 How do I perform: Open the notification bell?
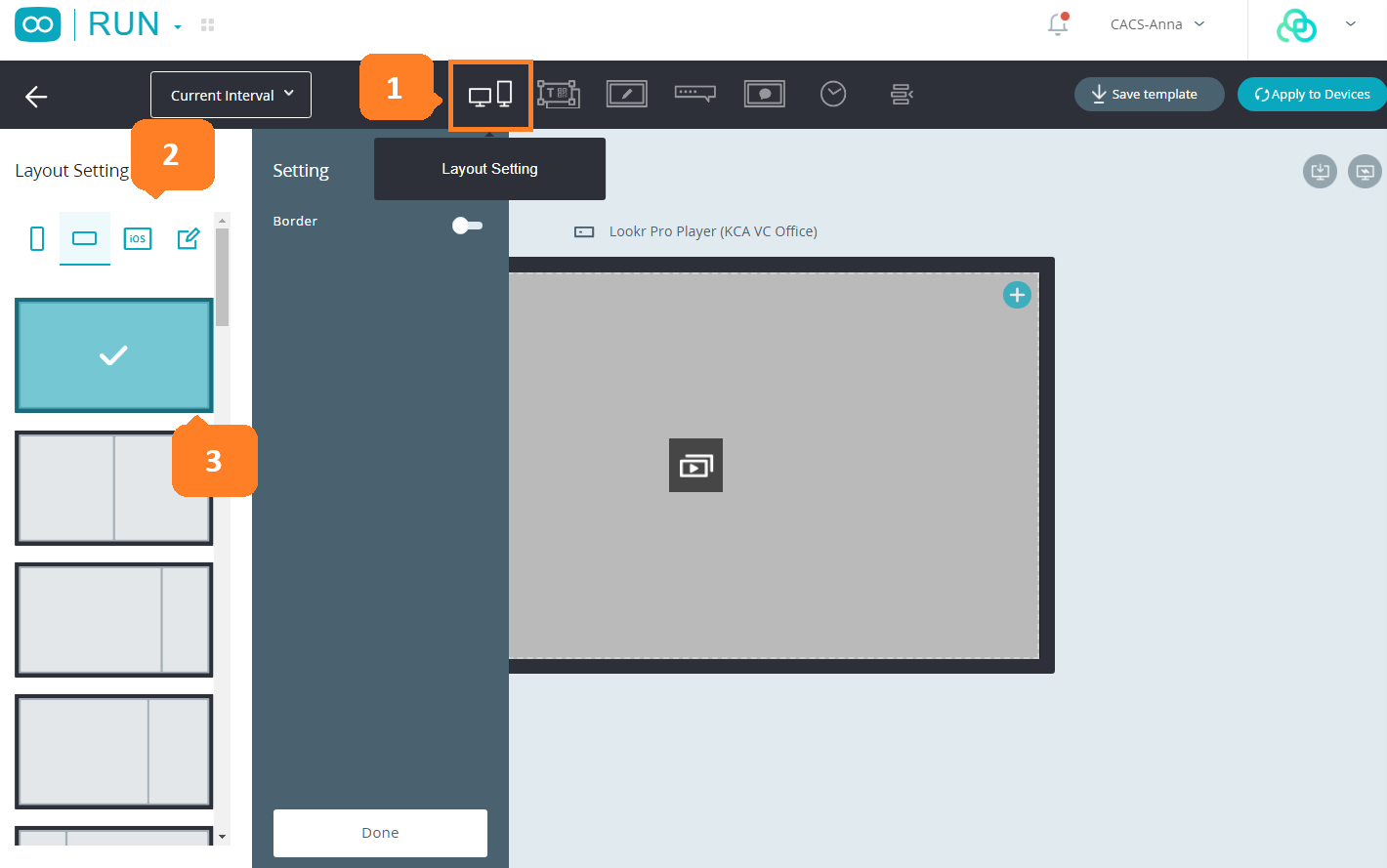(1058, 24)
